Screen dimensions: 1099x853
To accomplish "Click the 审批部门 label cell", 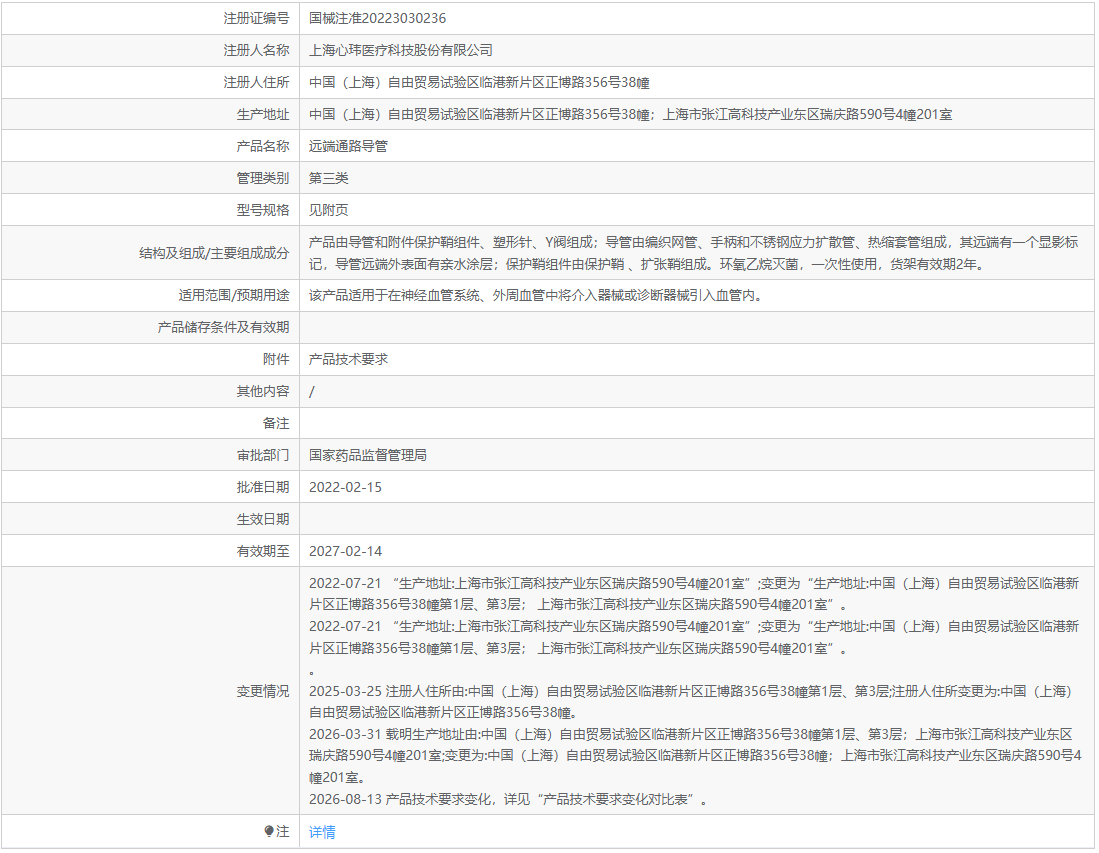I will coord(150,456).
